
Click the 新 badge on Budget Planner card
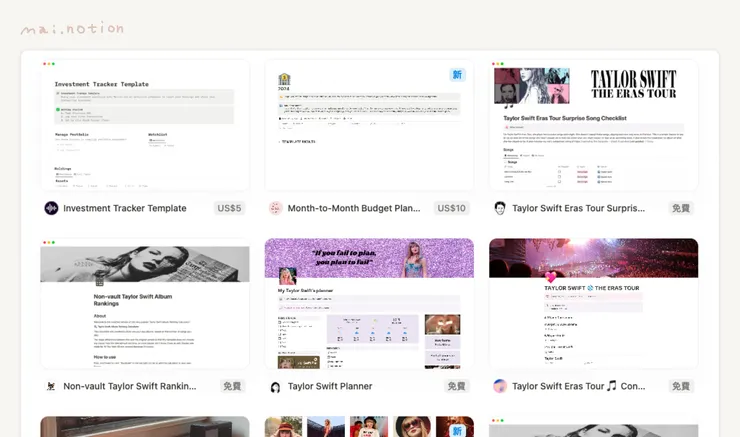click(457, 75)
